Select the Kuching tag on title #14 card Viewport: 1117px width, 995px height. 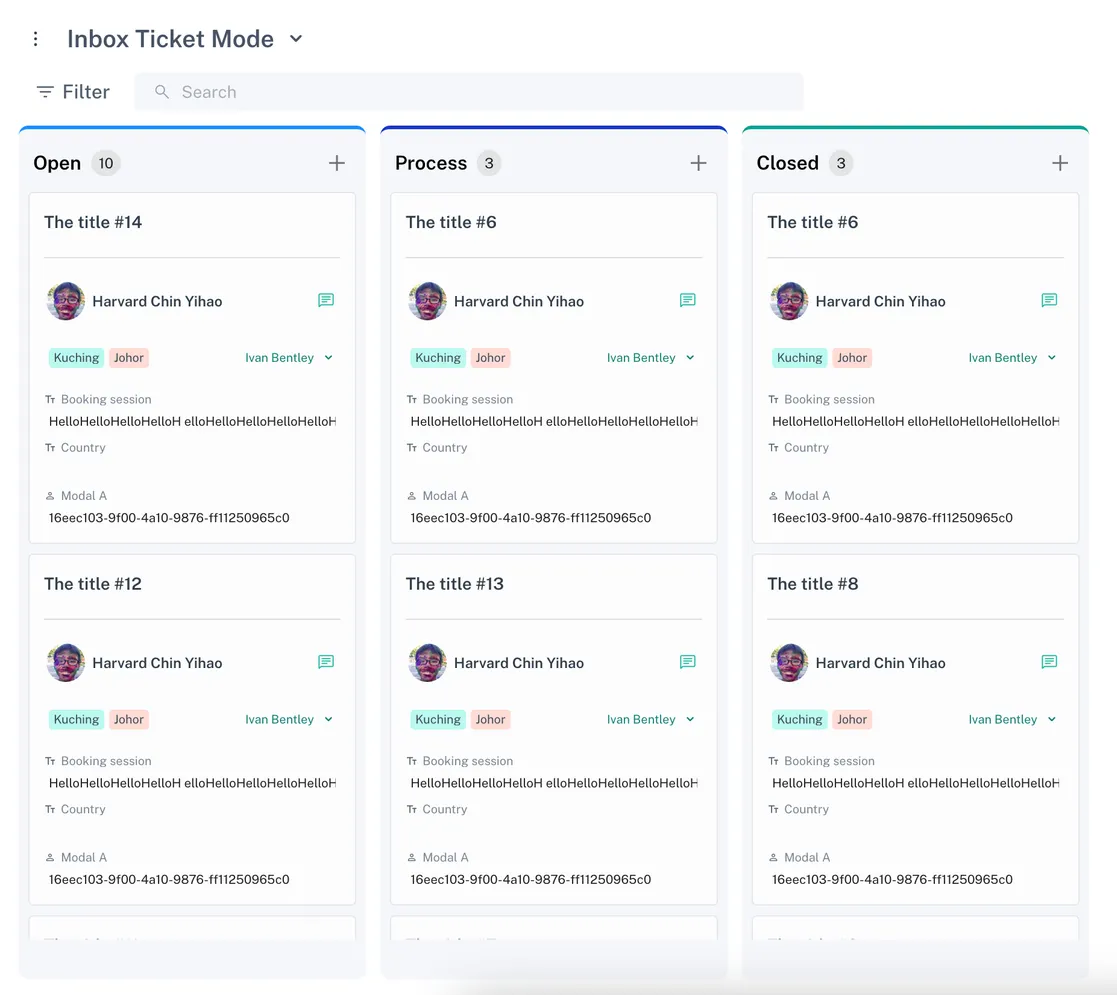point(76,358)
